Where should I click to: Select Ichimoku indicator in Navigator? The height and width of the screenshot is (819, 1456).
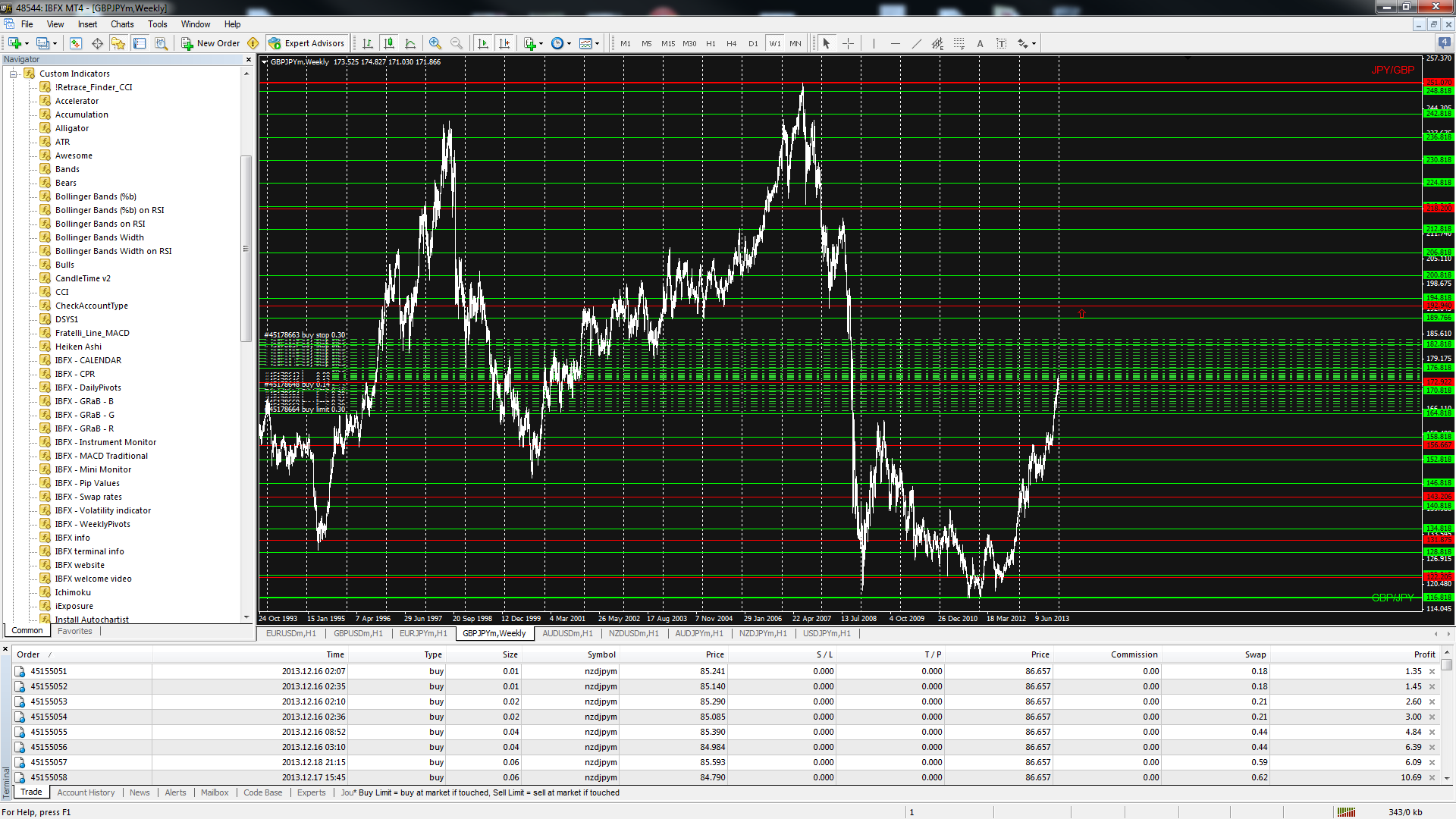(x=73, y=592)
